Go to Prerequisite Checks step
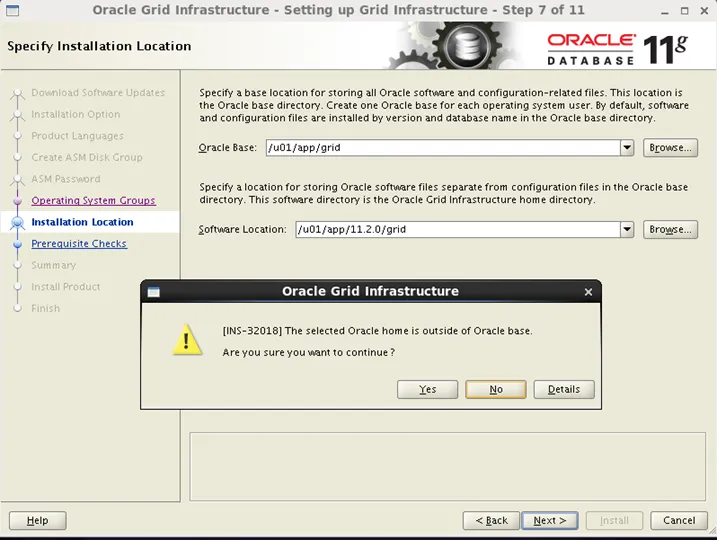This screenshot has height=540, width=717. point(79,244)
